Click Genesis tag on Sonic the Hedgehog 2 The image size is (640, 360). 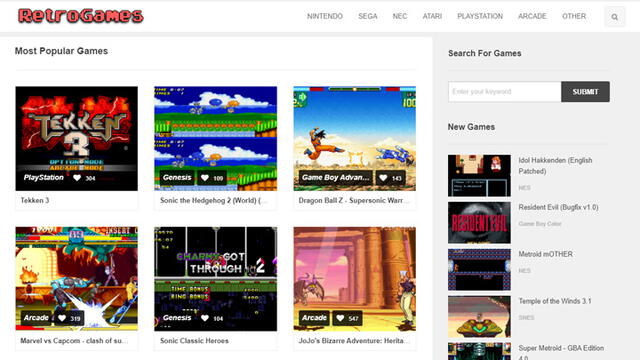click(177, 178)
